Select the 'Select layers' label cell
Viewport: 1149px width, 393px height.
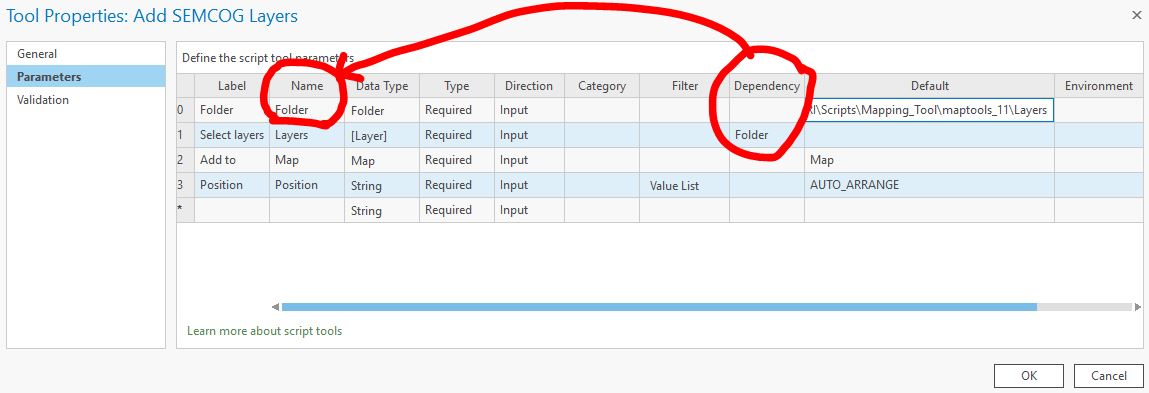(232, 135)
